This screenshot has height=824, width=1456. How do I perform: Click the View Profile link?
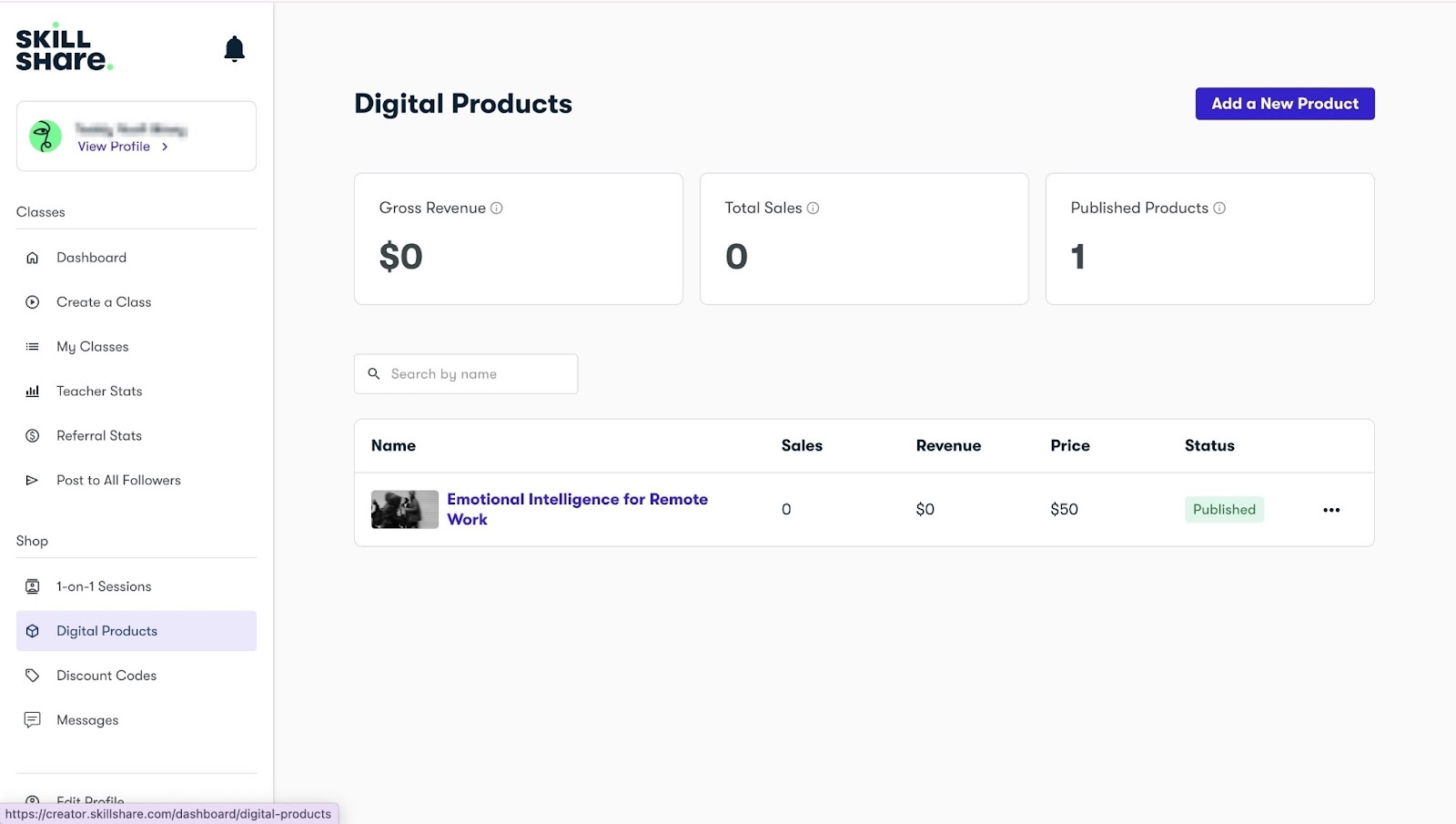(114, 147)
